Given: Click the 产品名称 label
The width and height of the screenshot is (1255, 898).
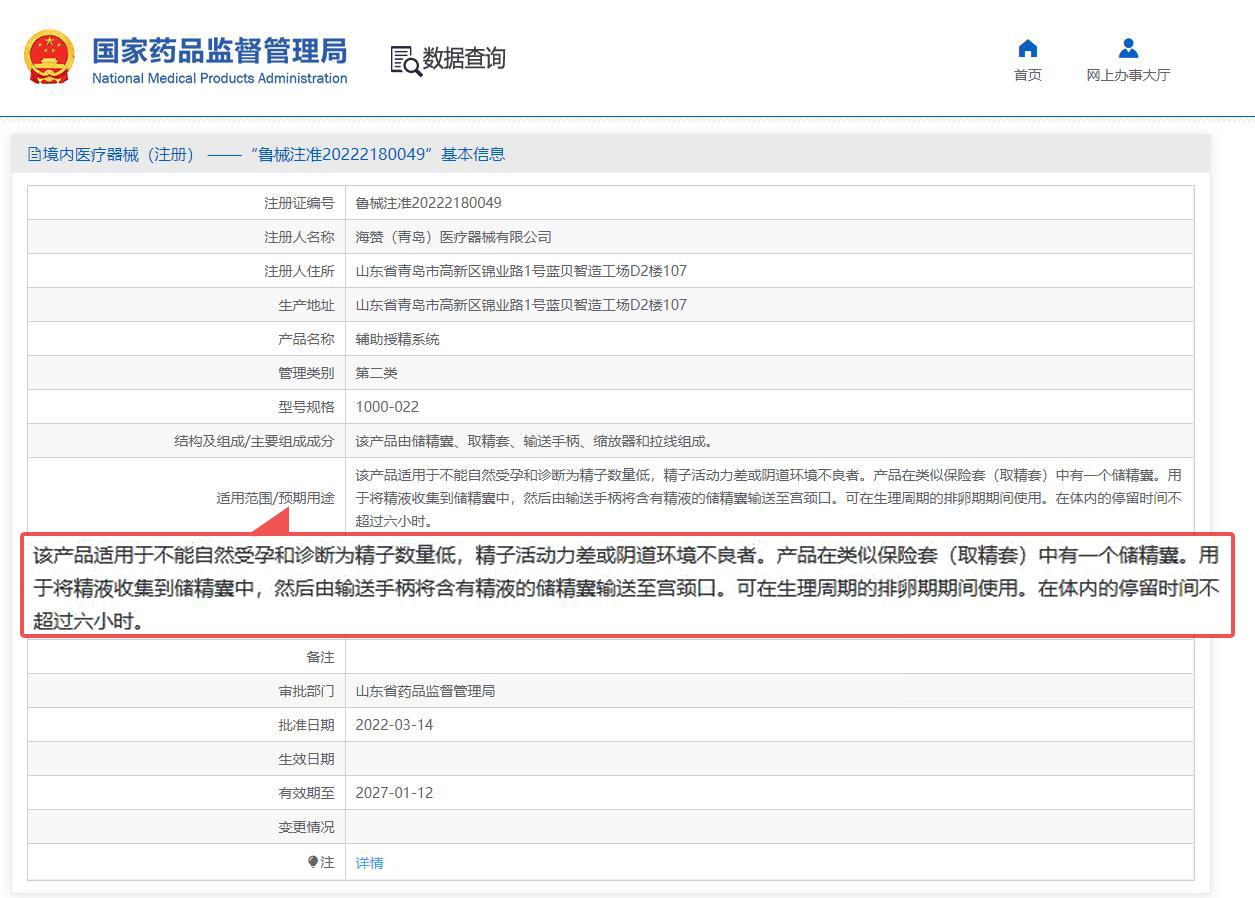Looking at the screenshot, I should click(x=306, y=339).
